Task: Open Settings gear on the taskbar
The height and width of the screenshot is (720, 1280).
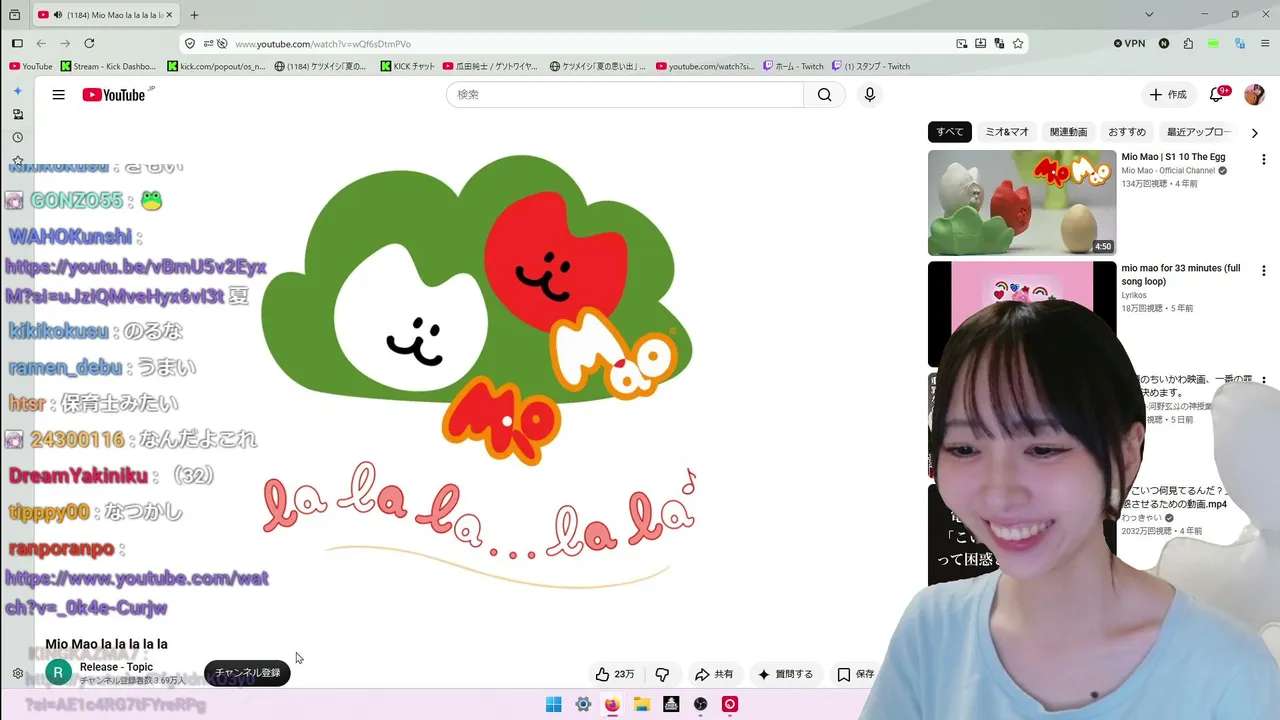Action: point(583,704)
